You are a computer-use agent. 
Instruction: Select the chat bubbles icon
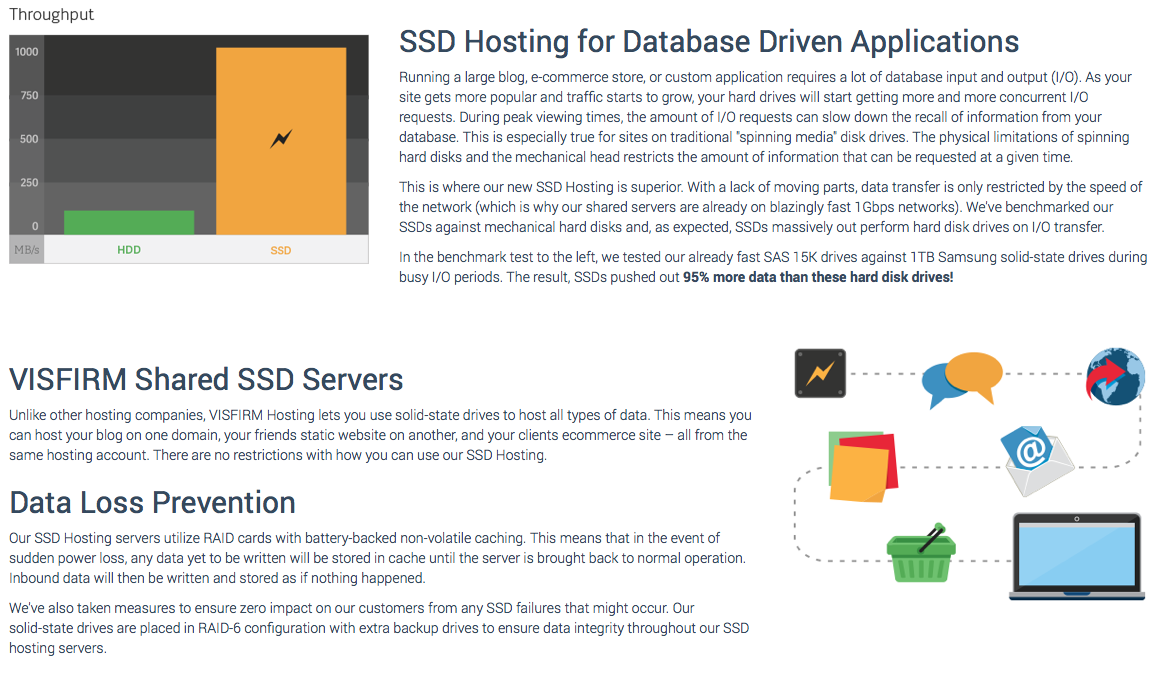click(961, 377)
